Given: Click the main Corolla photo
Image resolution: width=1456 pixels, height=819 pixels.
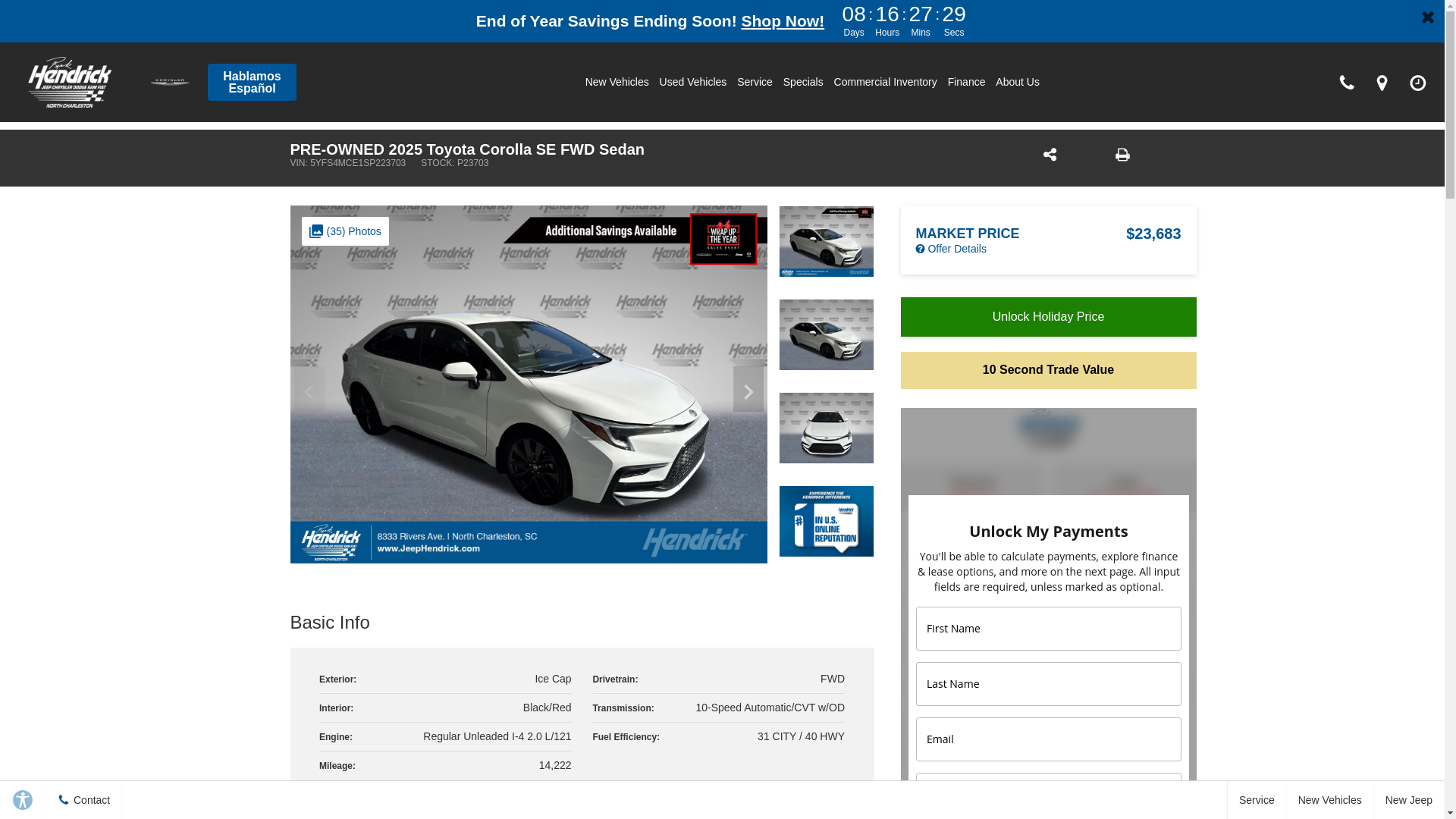Looking at the screenshot, I should pyautogui.click(x=529, y=384).
